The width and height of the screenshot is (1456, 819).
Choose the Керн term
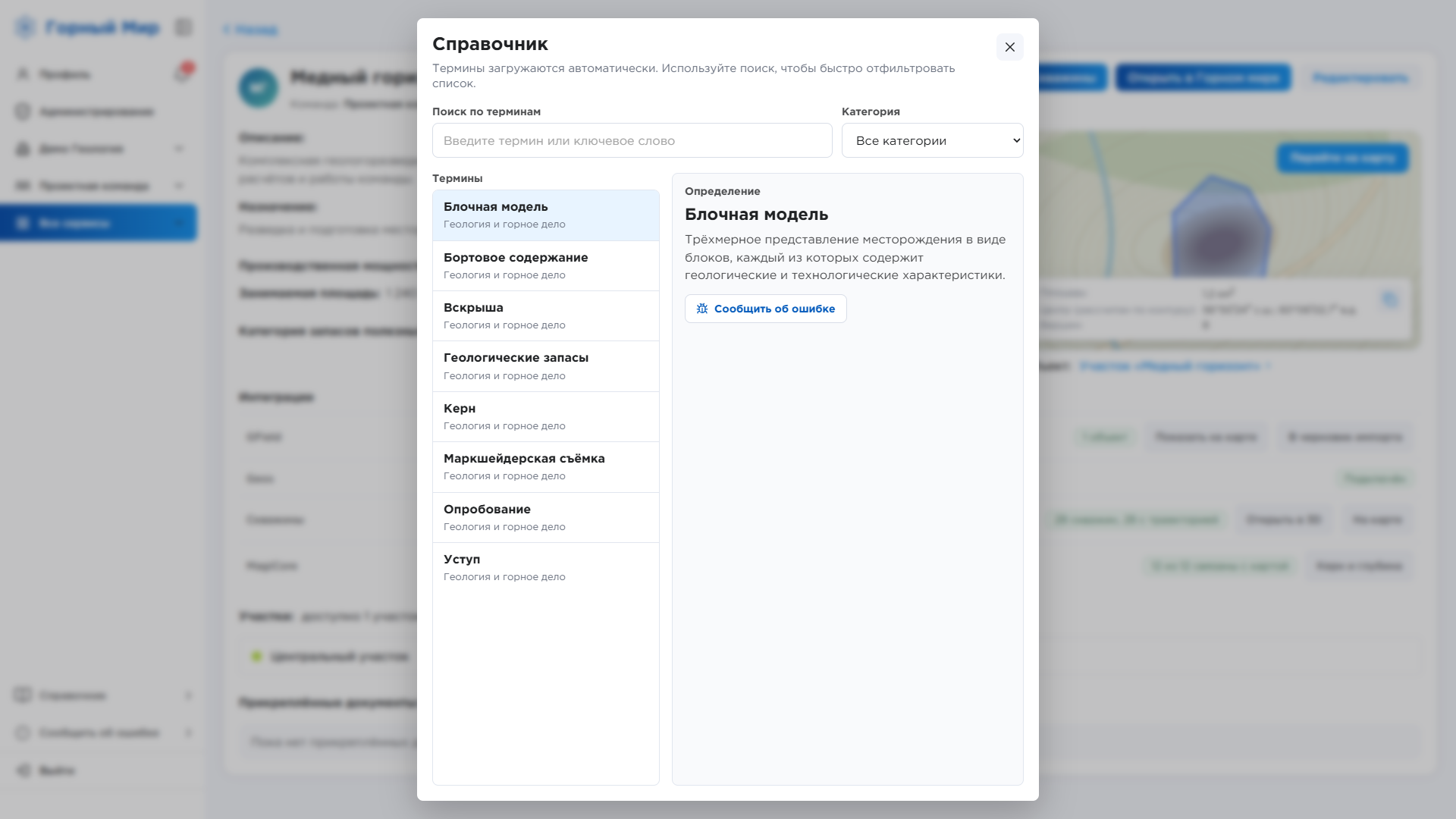pyautogui.click(x=545, y=417)
